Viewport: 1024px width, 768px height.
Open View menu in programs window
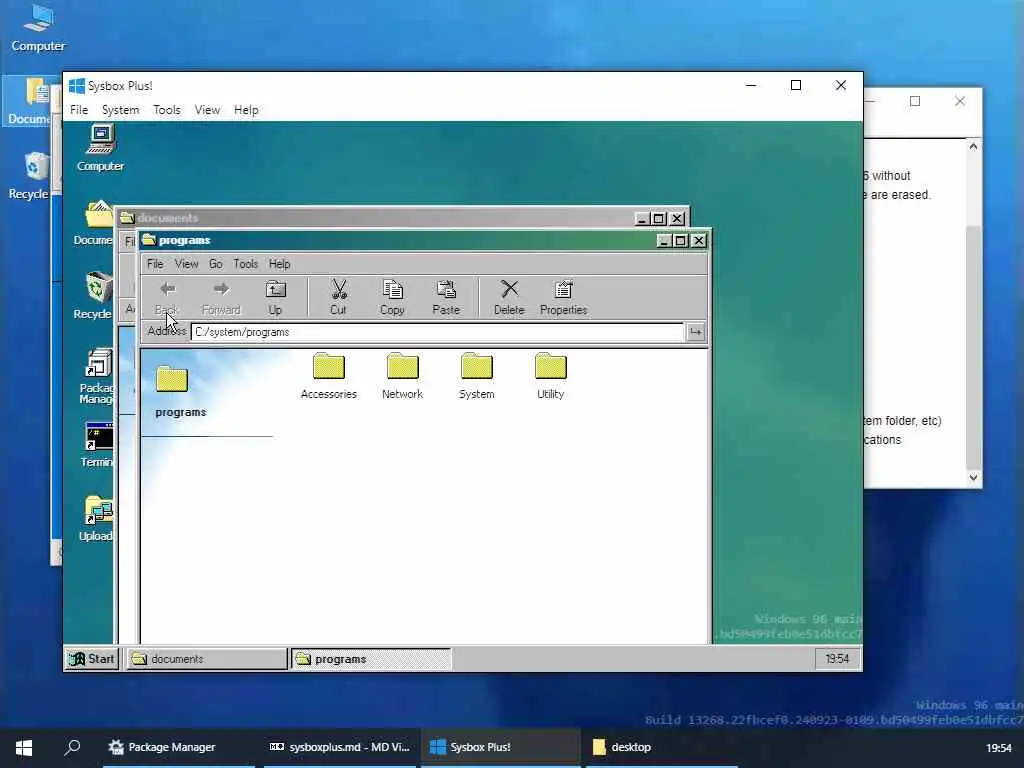tap(186, 264)
